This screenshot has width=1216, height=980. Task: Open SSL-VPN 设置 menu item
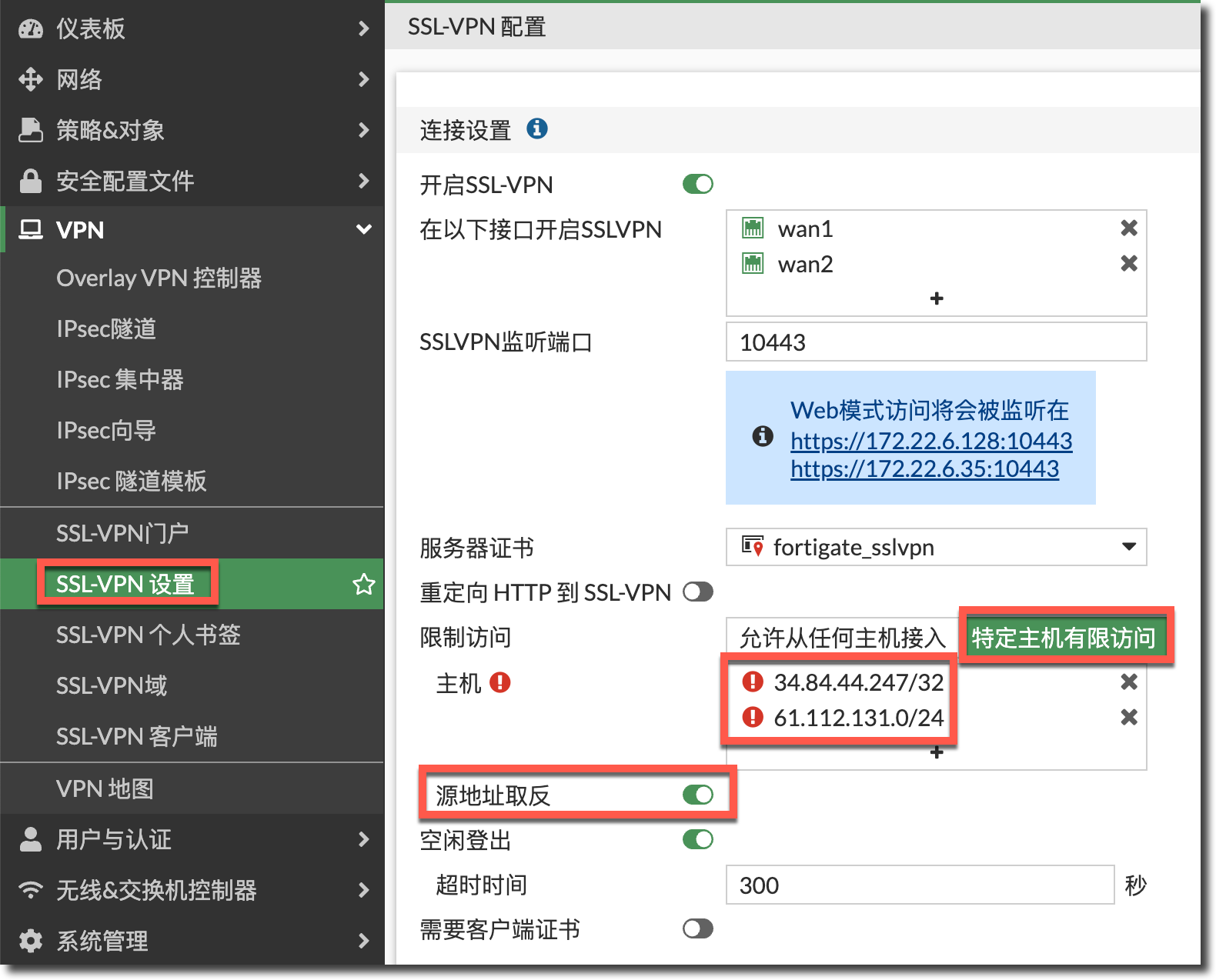point(192,584)
